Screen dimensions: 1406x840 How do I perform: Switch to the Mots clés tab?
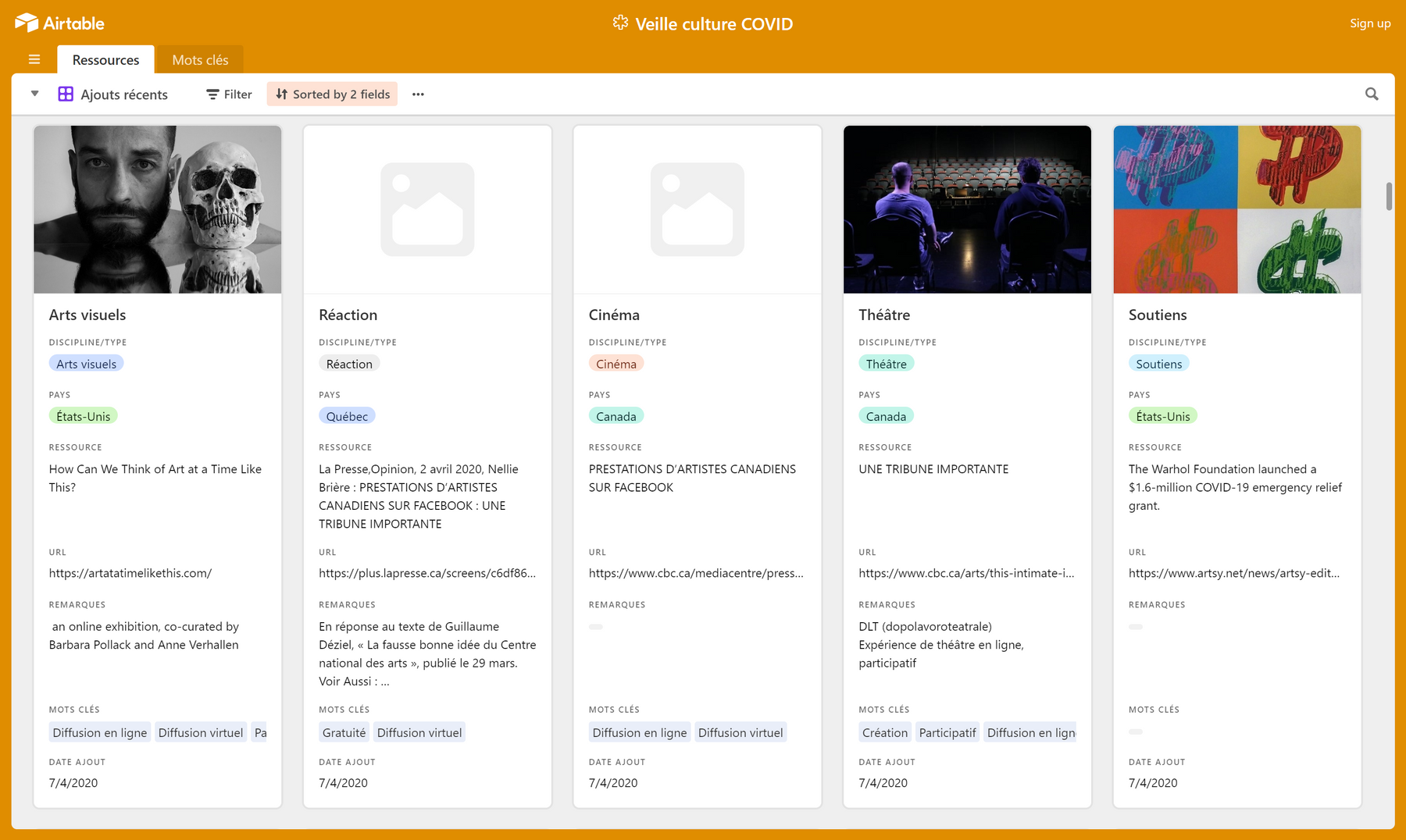click(x=200, y=60)
